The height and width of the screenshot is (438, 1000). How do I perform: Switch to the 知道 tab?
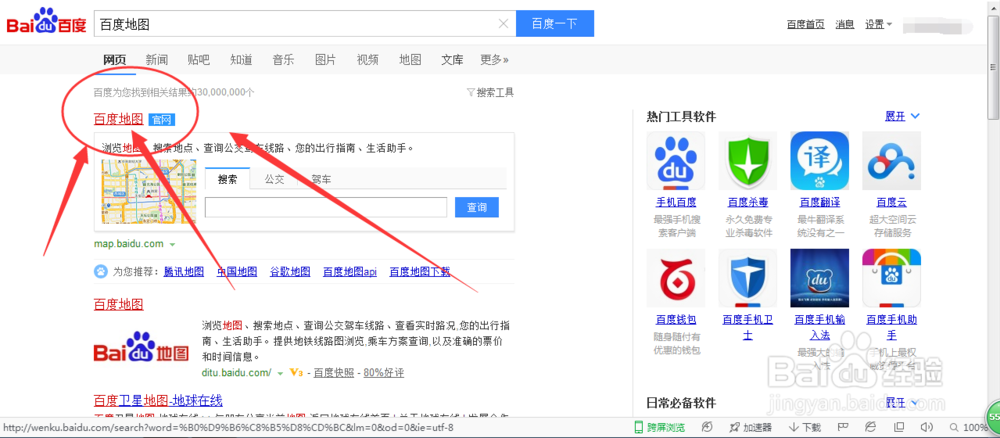coord(241,60)
